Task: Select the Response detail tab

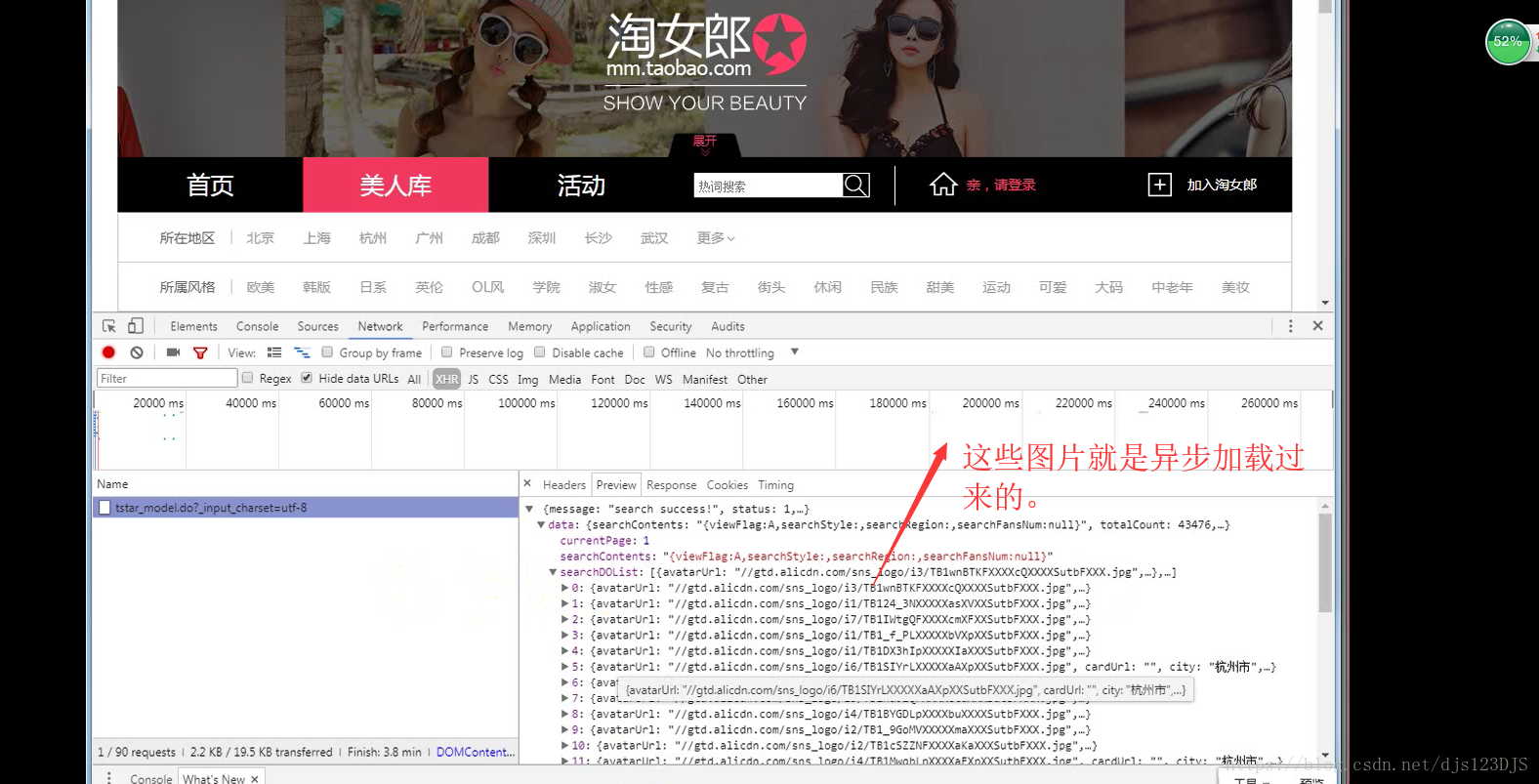Action: tap(672, 484)
